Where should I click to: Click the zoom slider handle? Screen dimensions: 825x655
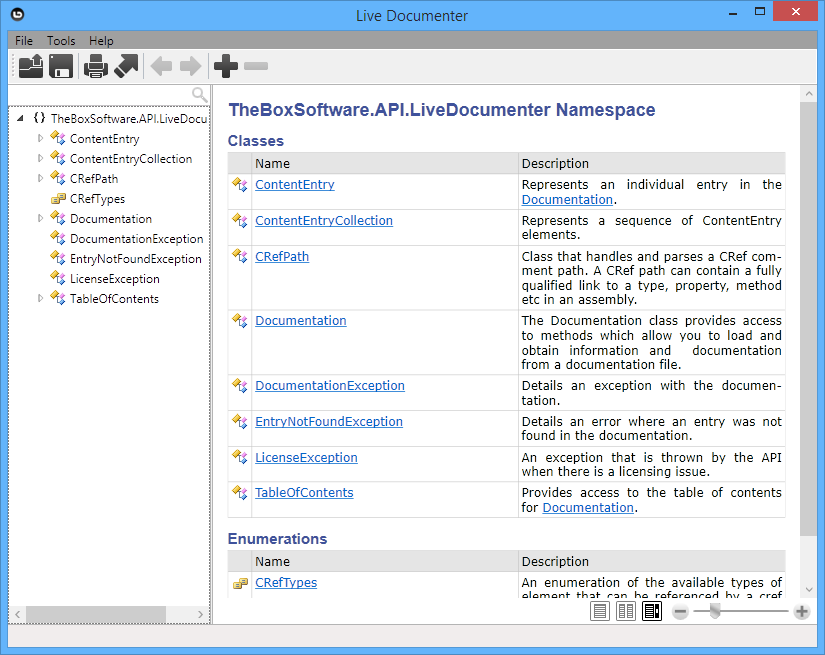pos(715,611)
